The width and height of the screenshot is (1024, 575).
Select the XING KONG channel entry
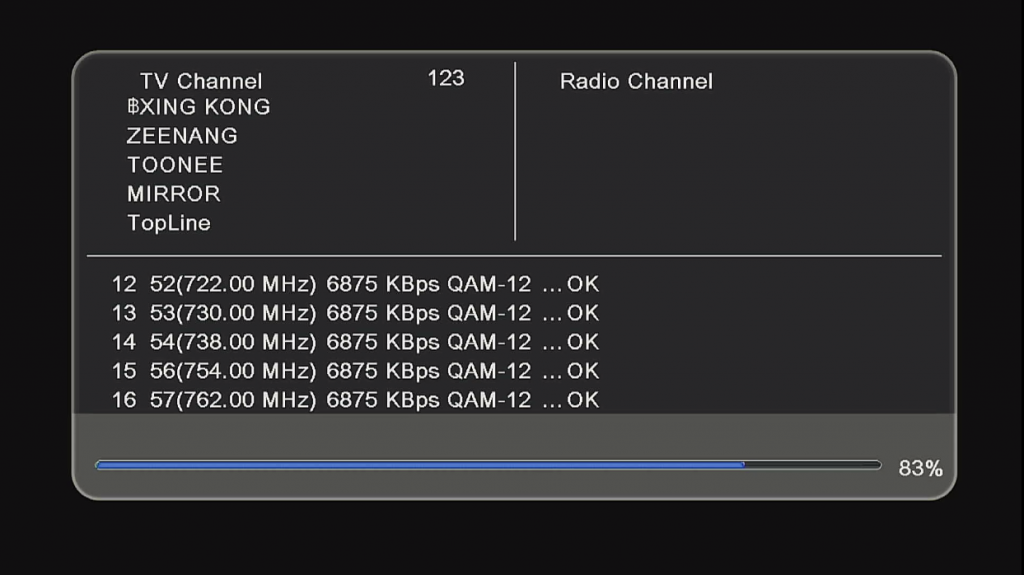199,107
